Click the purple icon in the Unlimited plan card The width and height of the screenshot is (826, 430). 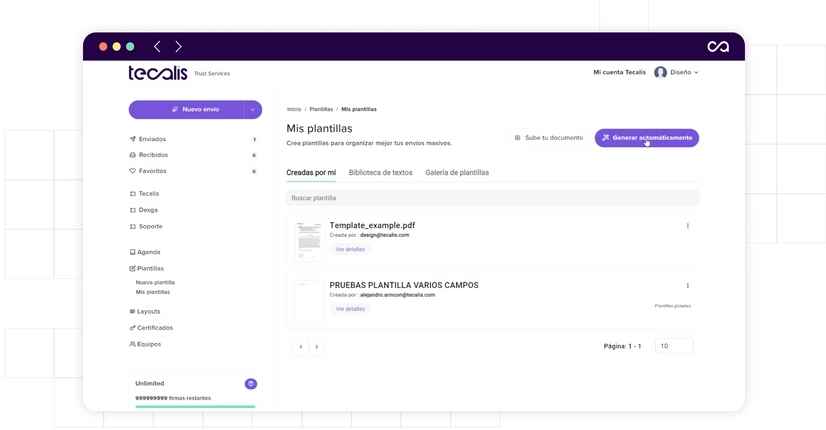click(251, 384)
